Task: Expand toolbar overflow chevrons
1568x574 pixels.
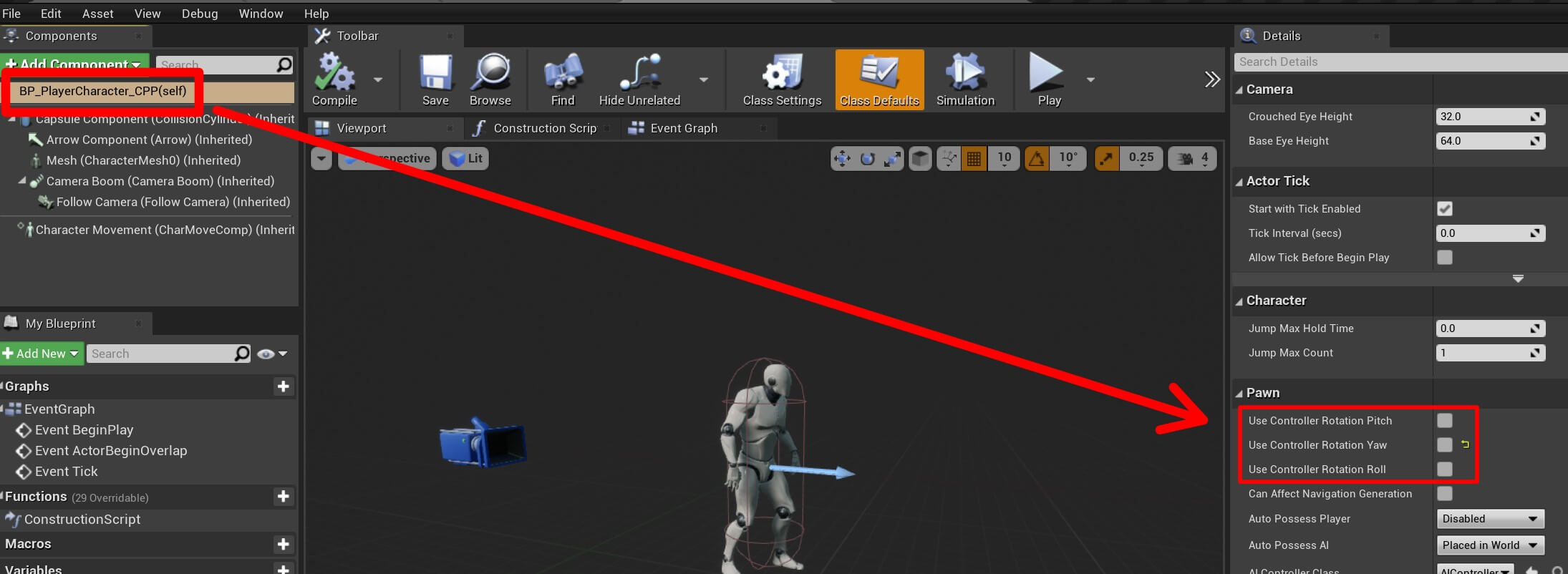Action: point(1211,79)
